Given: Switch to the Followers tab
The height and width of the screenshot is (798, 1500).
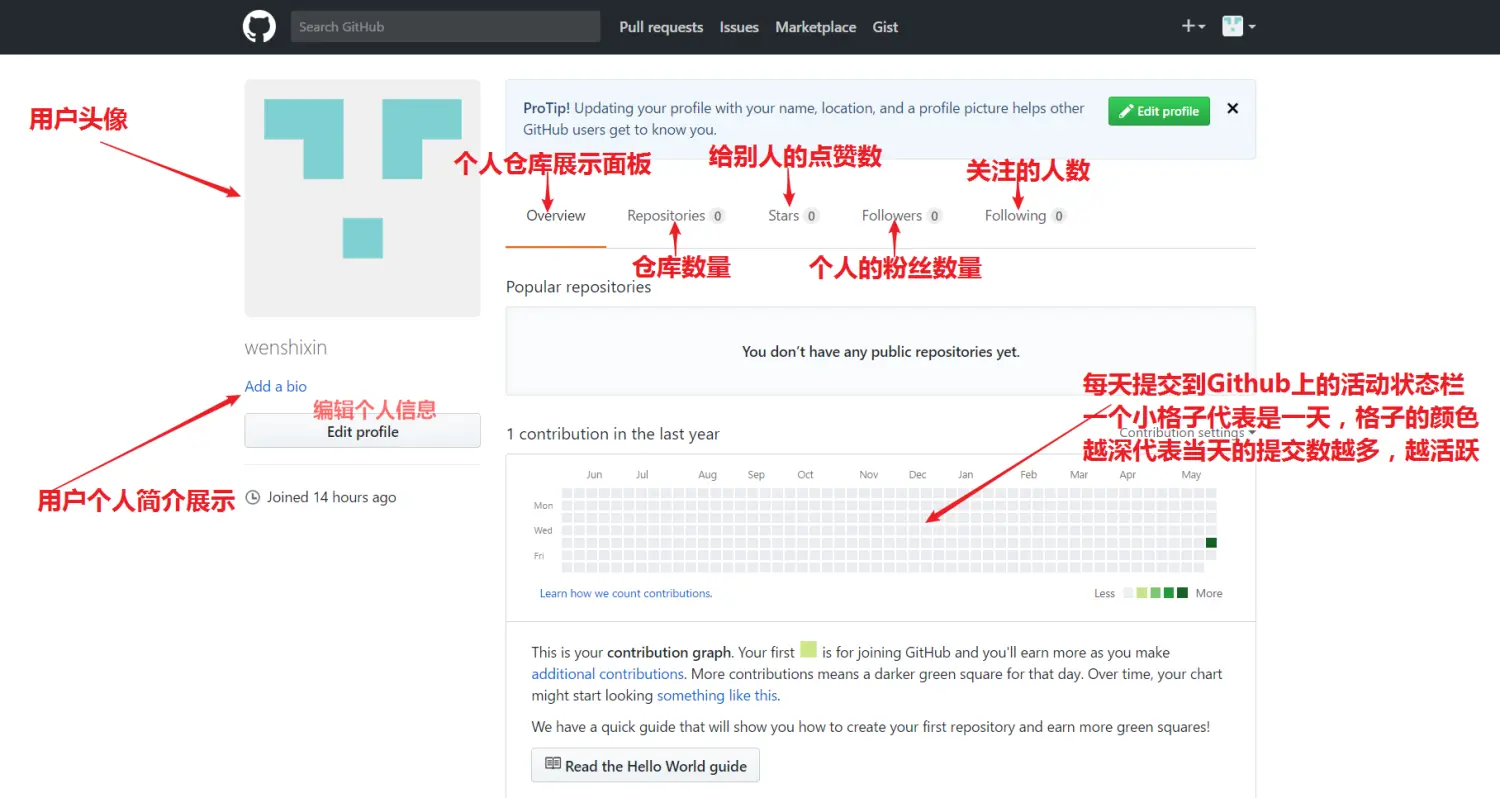Looking at the screenshot, I should click(x=902, y=215).
